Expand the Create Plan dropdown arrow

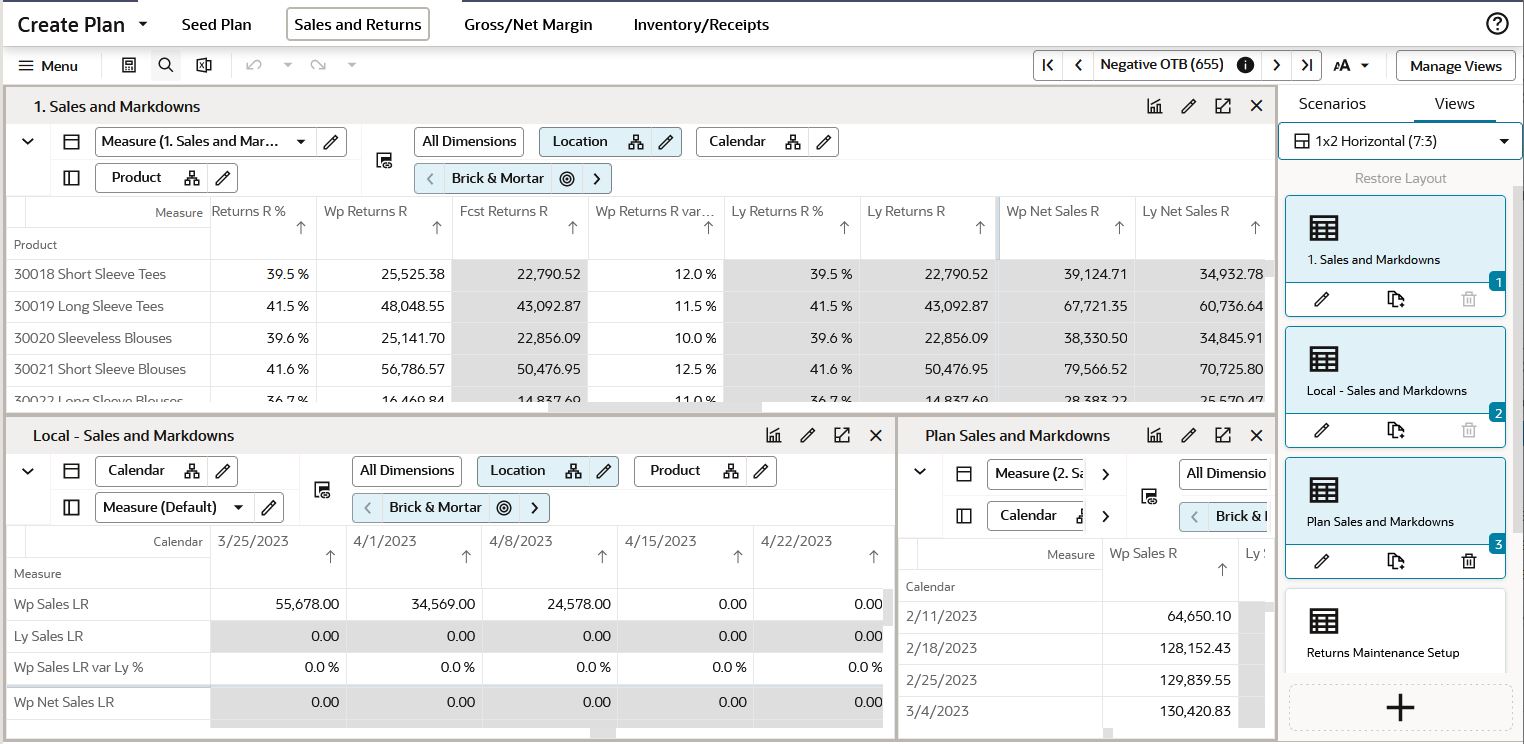pos(142,24)
